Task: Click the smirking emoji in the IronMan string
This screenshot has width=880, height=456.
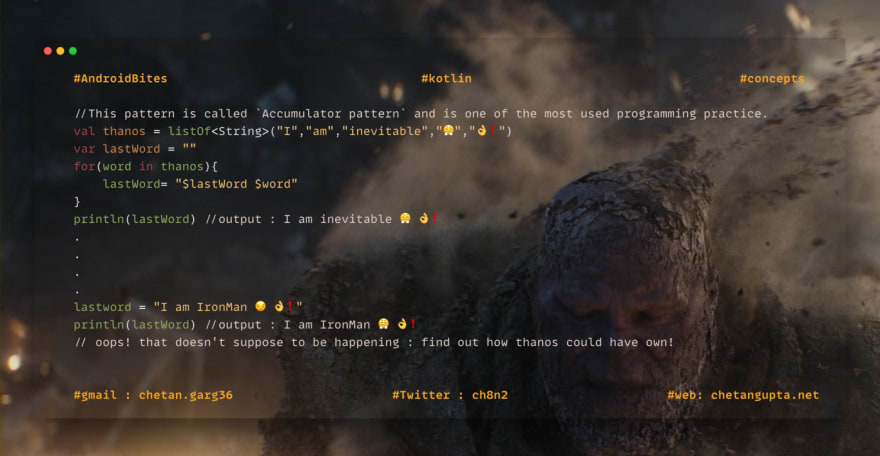Action: click(x=260, y=306)
